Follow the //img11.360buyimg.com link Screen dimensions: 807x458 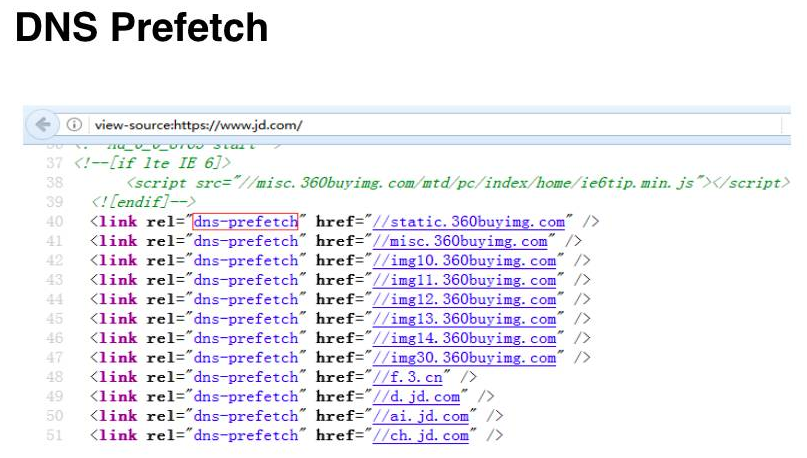click(x=464, y=280)
